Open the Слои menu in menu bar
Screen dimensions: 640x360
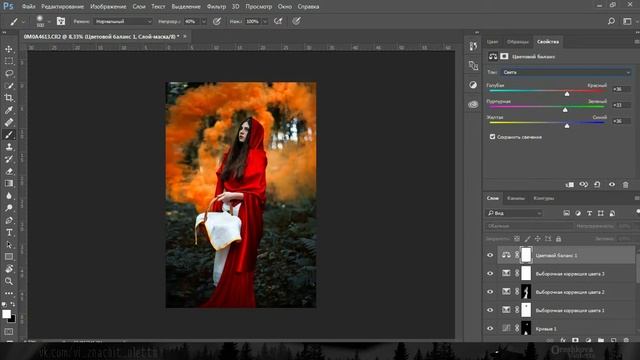click(x=139, y=7)
